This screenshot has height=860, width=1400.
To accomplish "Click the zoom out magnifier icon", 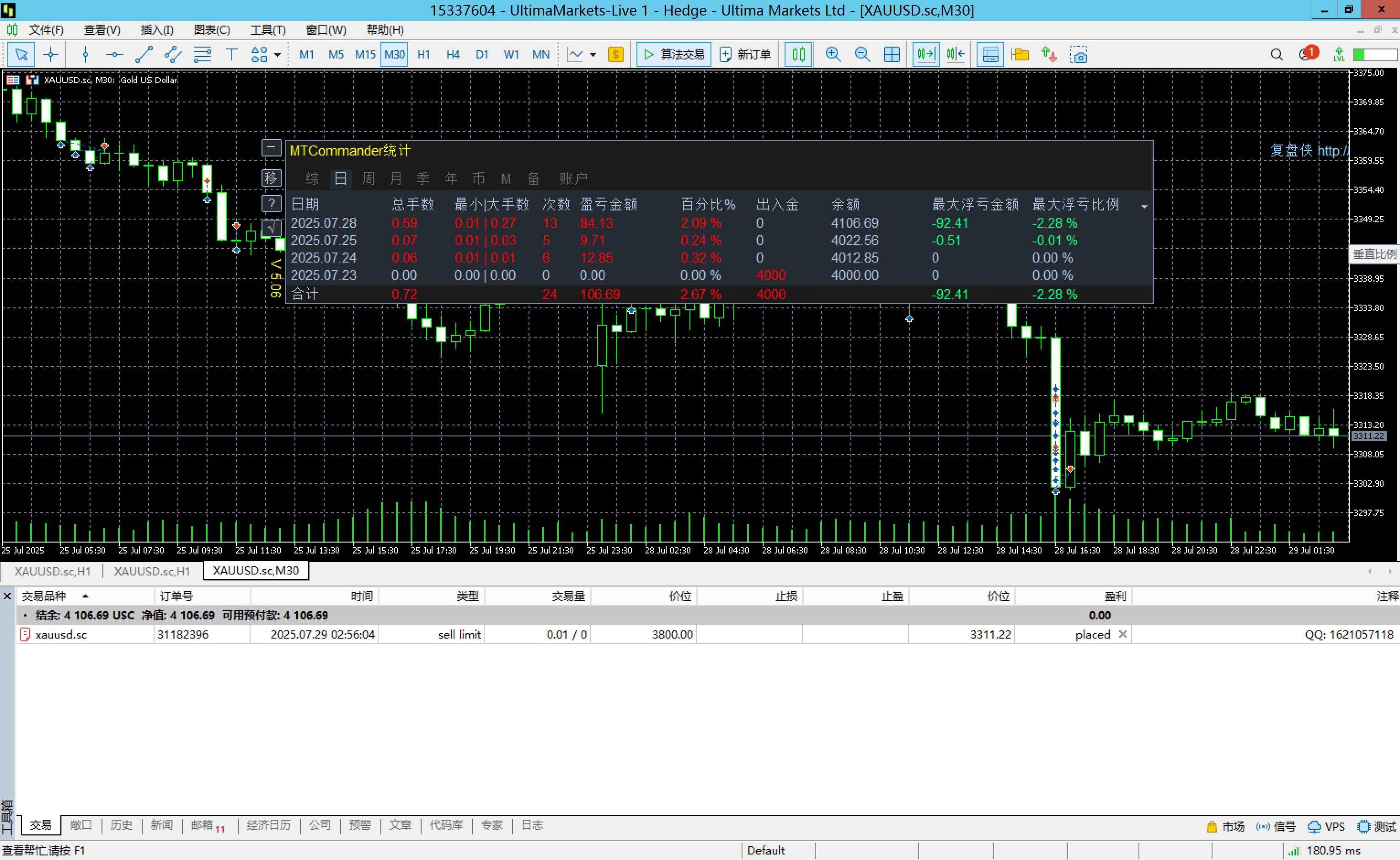I will coord(862,54).
